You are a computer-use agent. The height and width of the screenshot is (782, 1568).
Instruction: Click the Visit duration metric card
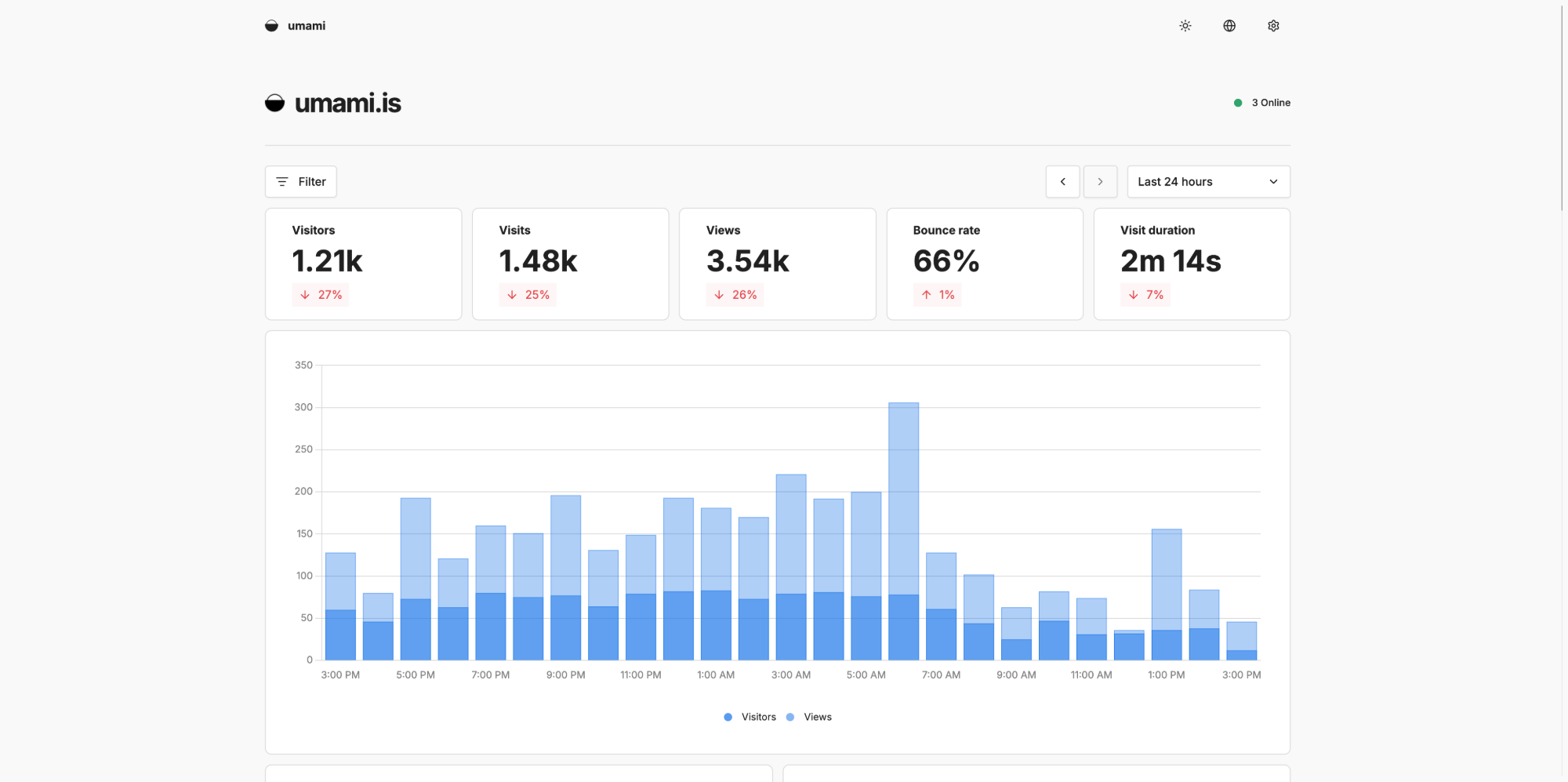pyautogui.click(x=1191, y=264)
